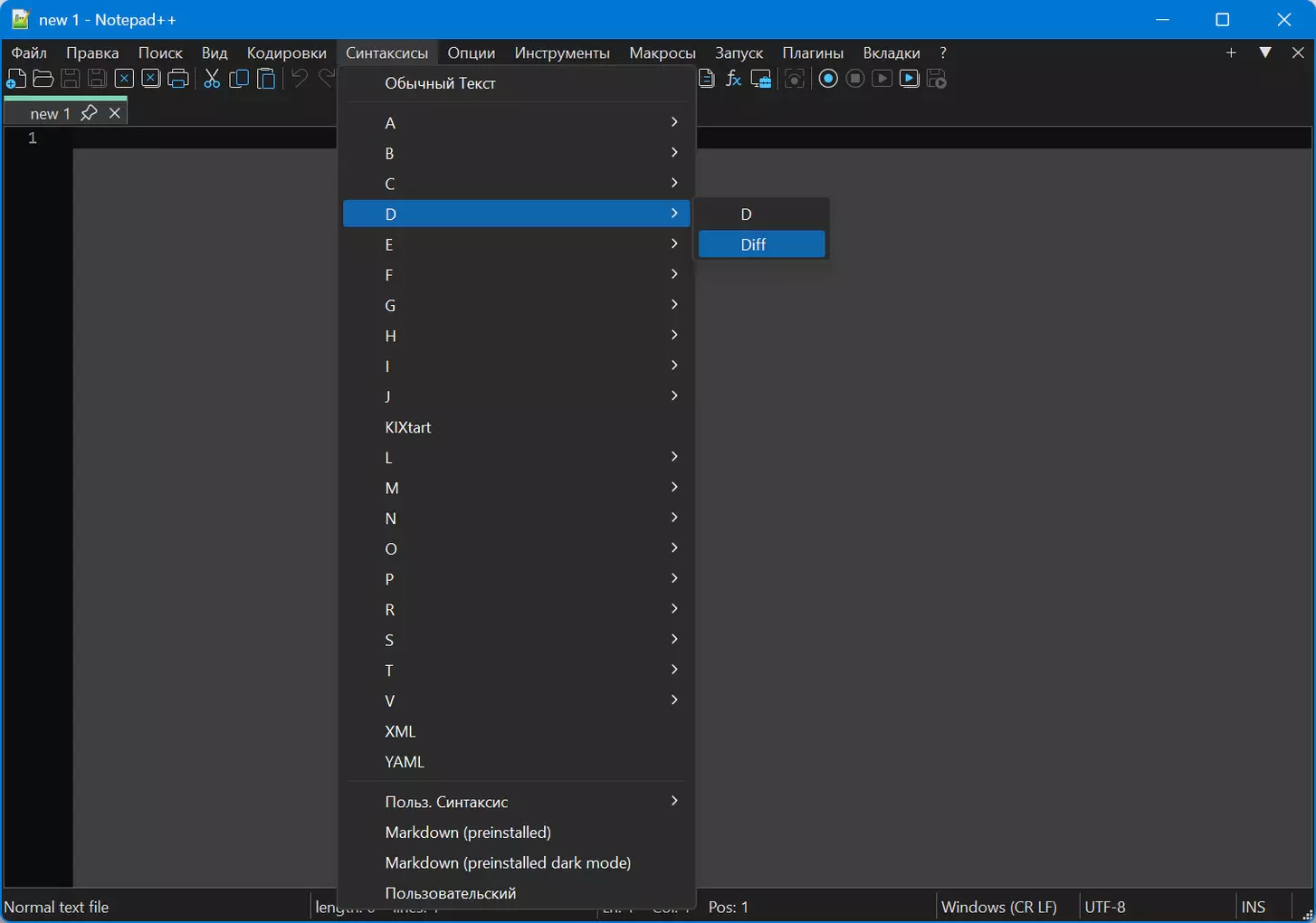The width and height of the screenshot is (1316, 923).
Task: Open the Document List panel icon
Action: (707, 79)
